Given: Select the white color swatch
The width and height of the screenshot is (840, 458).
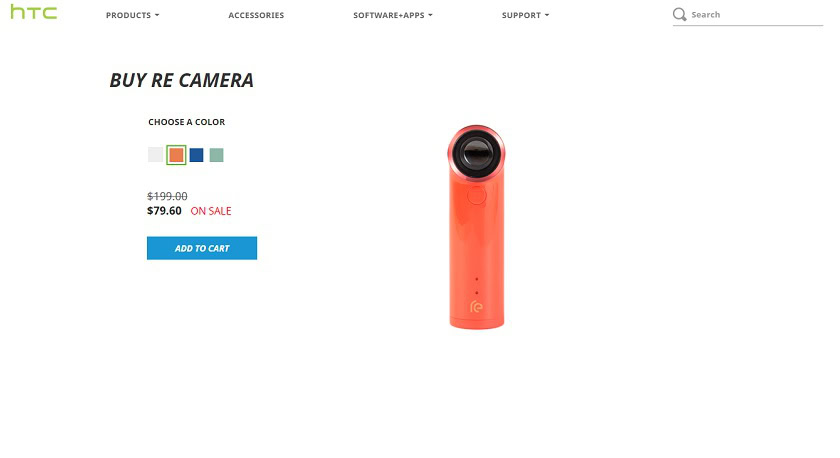Looking at the screenshot, I should click(x=155, y=155).
